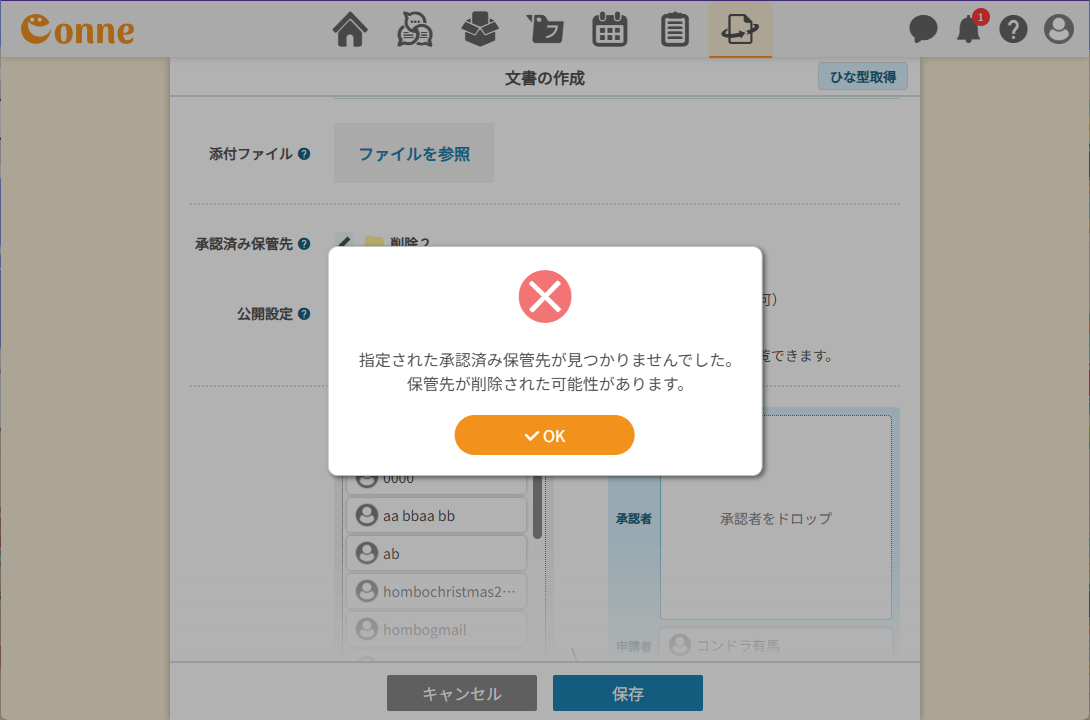Click the ひな型取得 button
The height and width of the screenshot is (720, 1090).
[862, 76]
